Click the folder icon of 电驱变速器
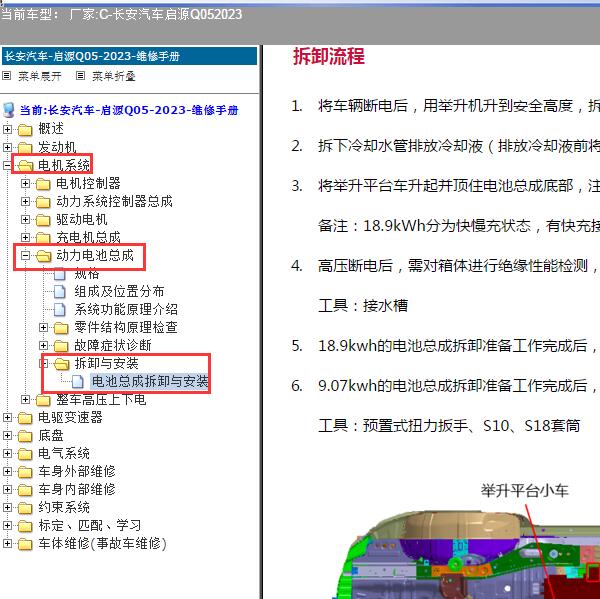 pyautogui.click(x=25, y=418)
